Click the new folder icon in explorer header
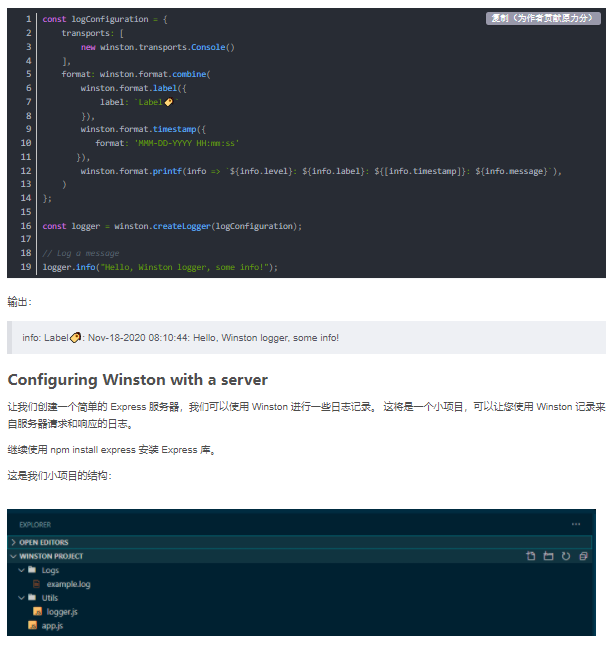Image resolution: width=606 pixels, height=651 pixels. (x=548, y=556)
